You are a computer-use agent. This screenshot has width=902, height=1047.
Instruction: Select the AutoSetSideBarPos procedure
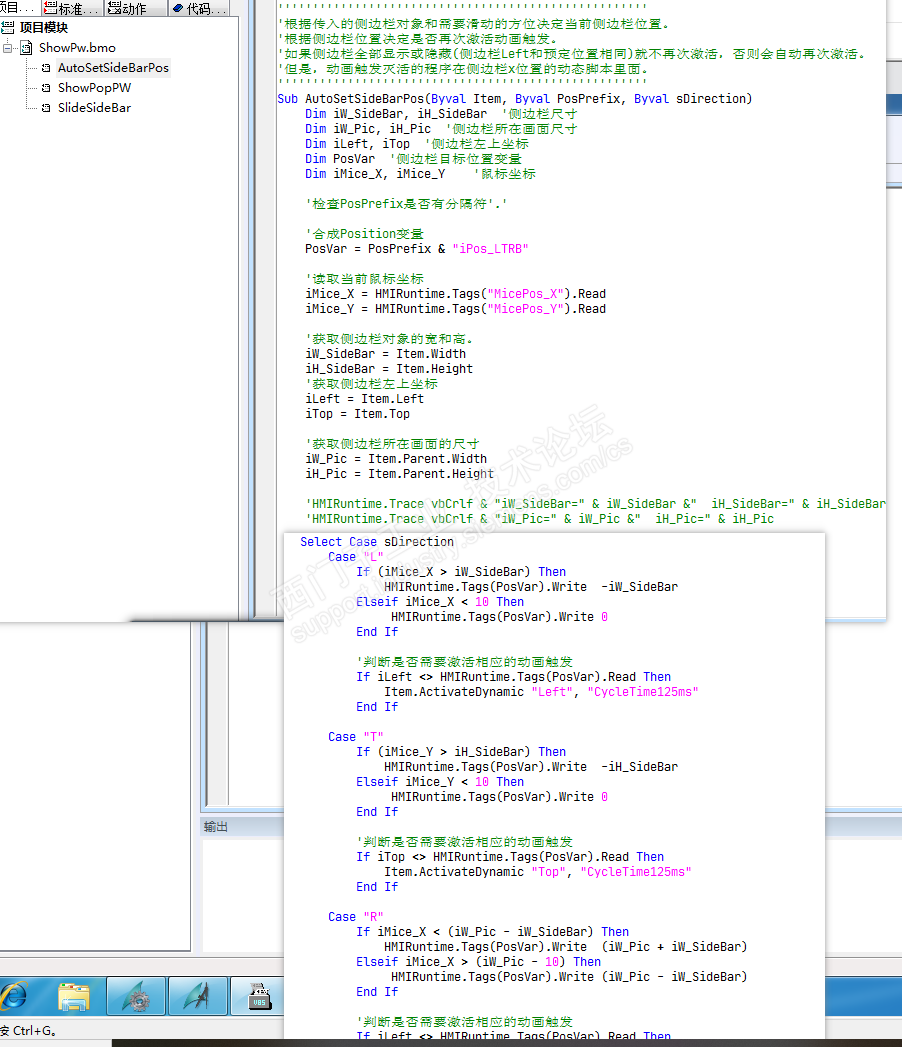(113, 67)
